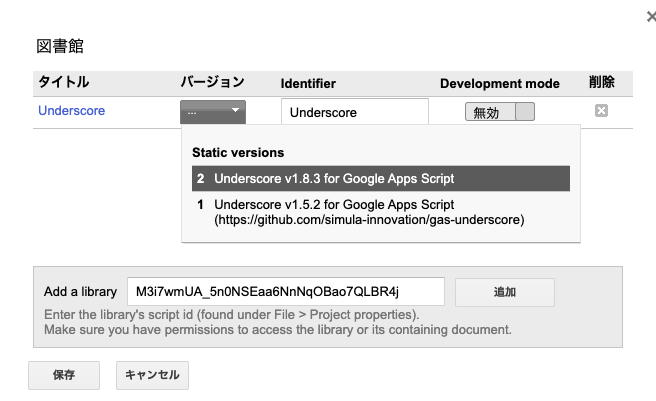Click the タイトル column header
This screenshot has width=656, height=401.
click(x=63, y=83)
